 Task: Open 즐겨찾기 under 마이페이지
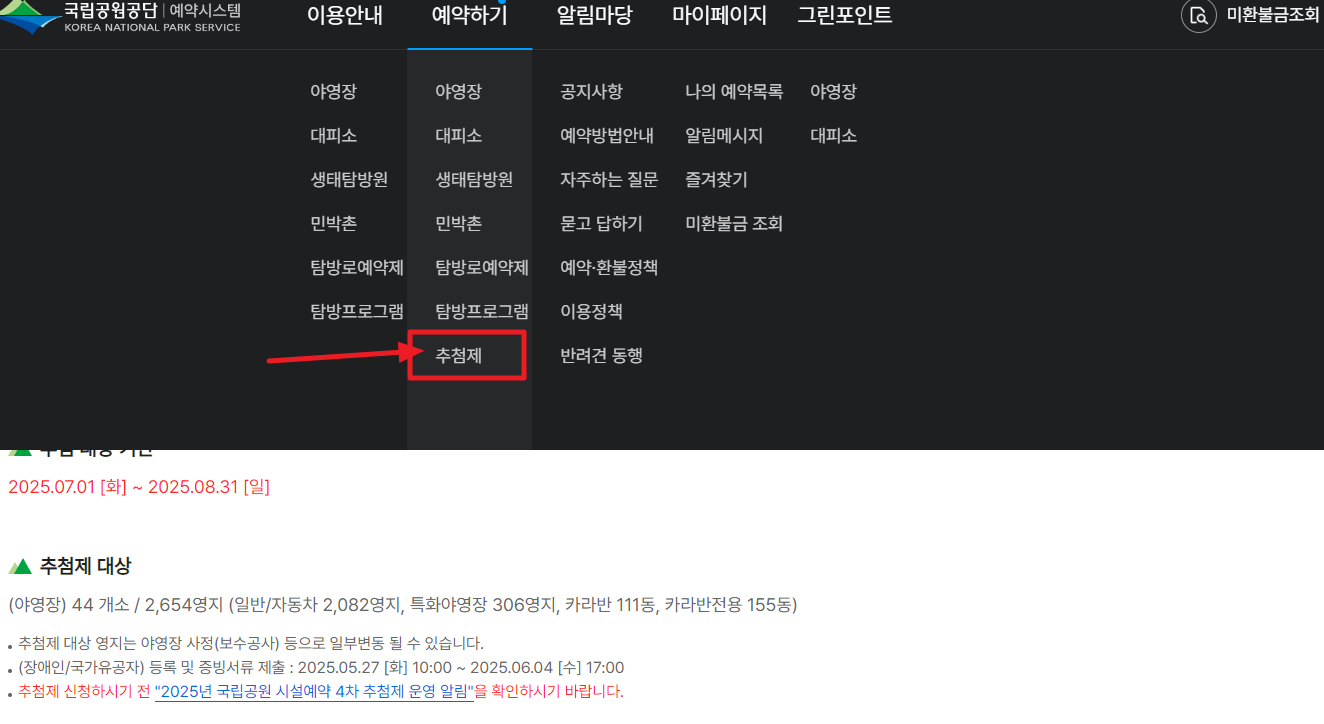pyautogui.click(x=716, y=180)
